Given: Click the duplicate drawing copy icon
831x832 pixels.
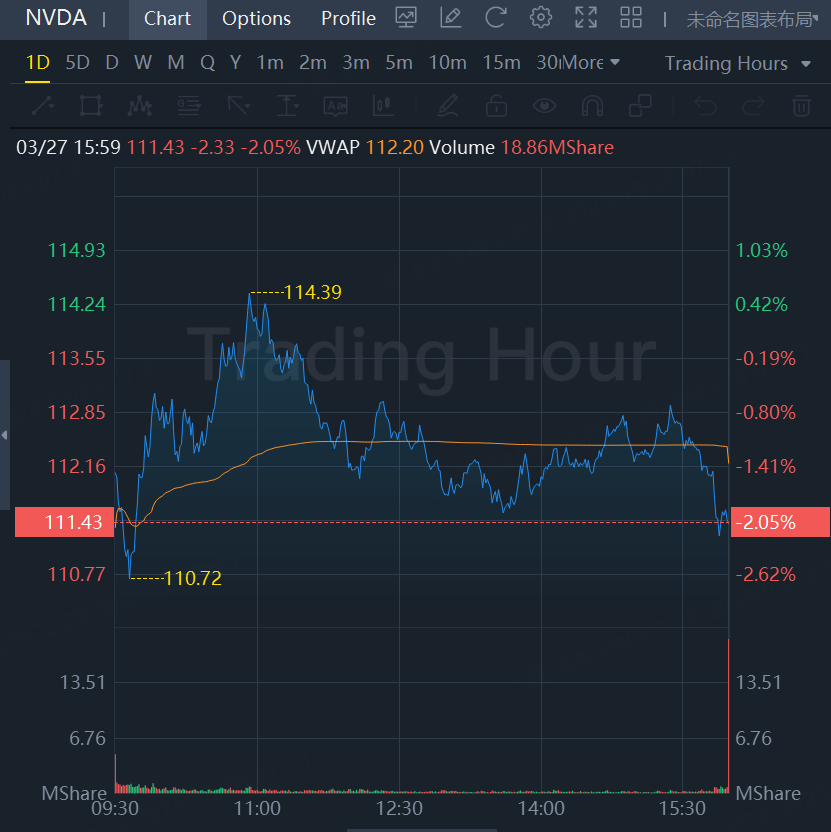Looking at the screenshot, I should (x=640, y=106).
